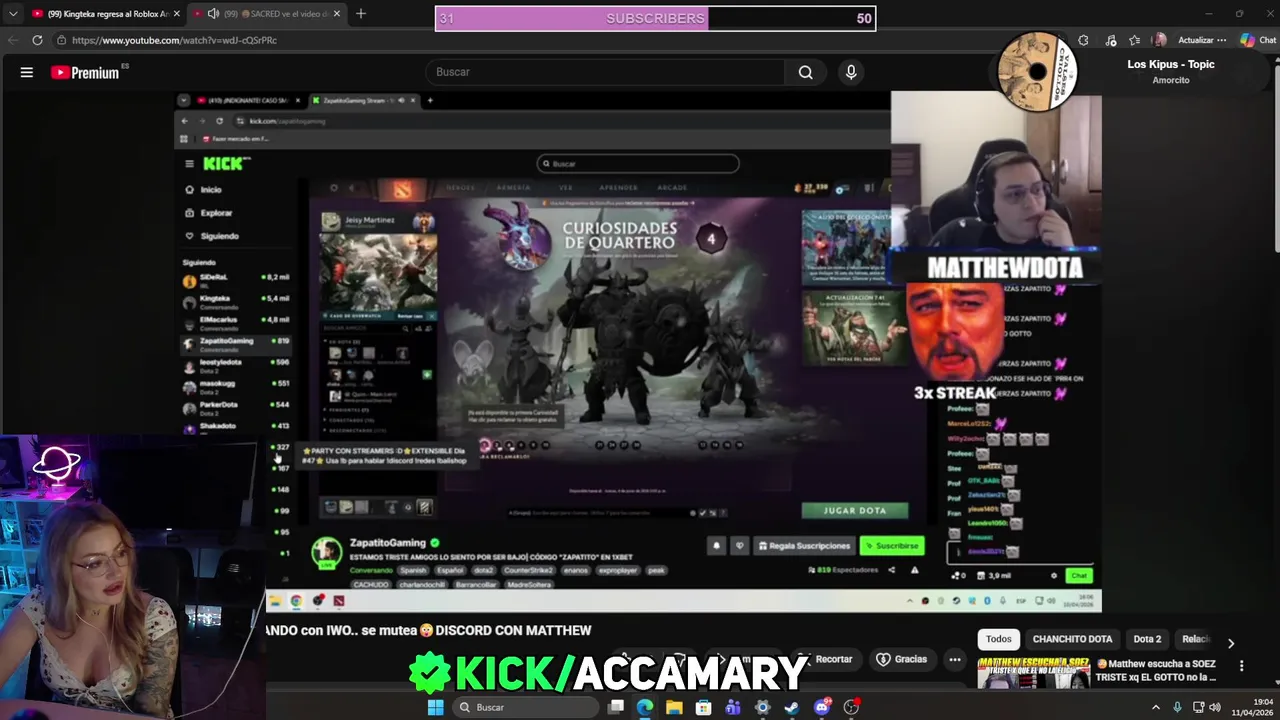The height and width of the screenshot is (720, 1280).
Task: Click the green Suscribirse button in video
Action: pos(891,546)
